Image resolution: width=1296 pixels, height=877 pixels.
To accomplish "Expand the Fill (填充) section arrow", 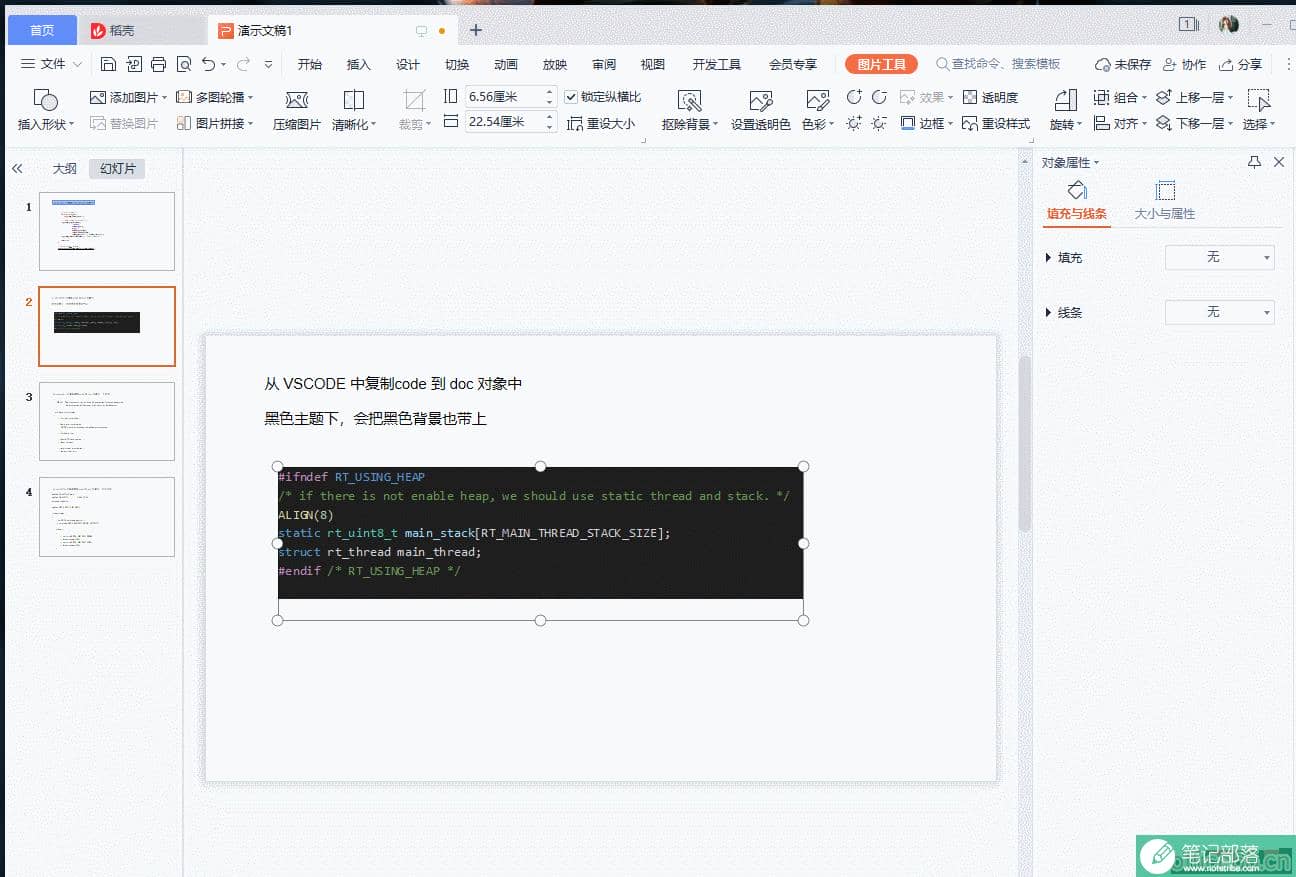I will (x=1048, y=258).
